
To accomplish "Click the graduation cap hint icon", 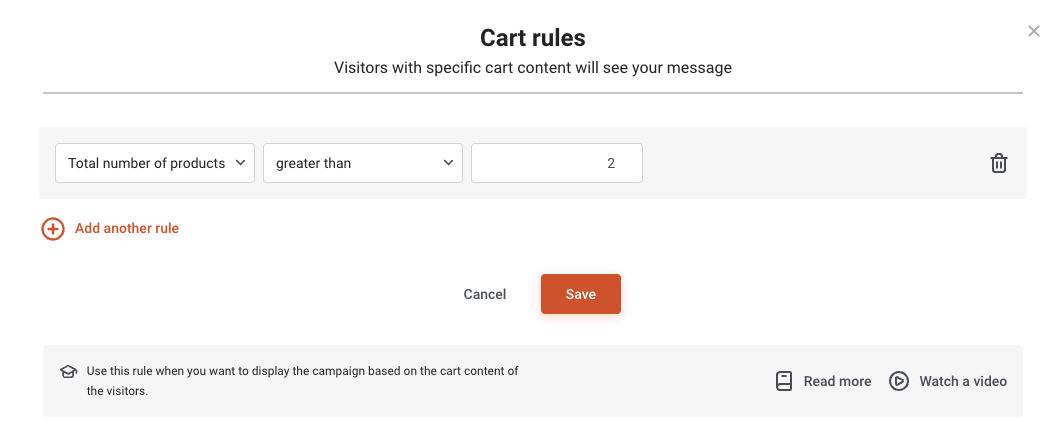I will point(68,371).
